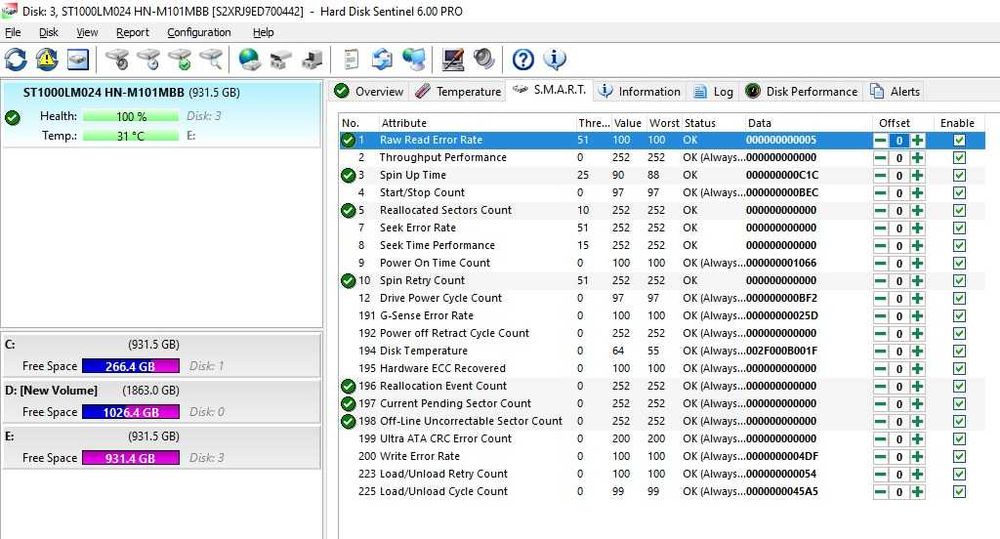Click the D: Free Space 1026.4 GB bar
Screen dimensions: 1000x539
(x=131, y=412)
